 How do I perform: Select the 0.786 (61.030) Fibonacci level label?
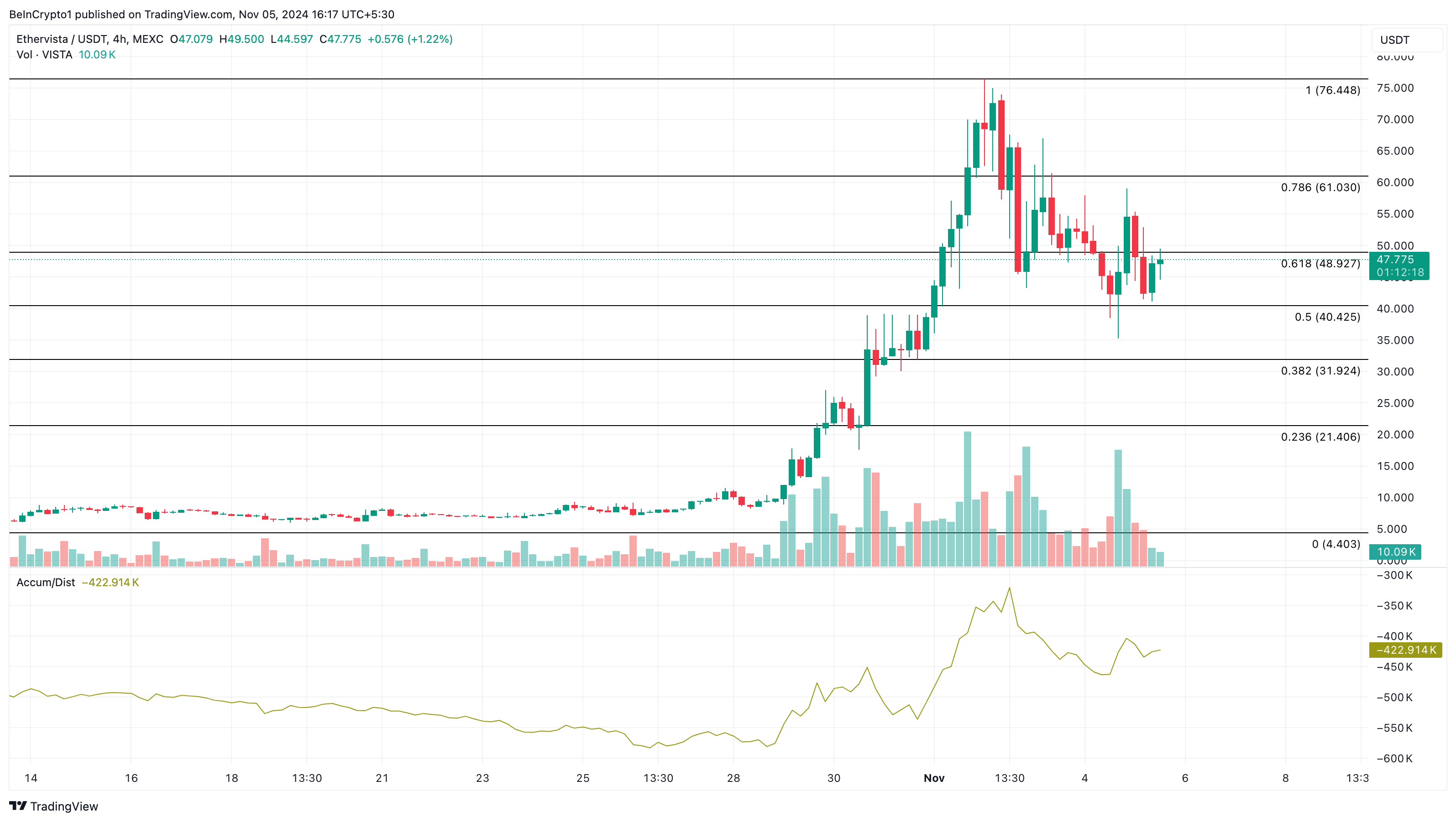tap(1320, 187)
